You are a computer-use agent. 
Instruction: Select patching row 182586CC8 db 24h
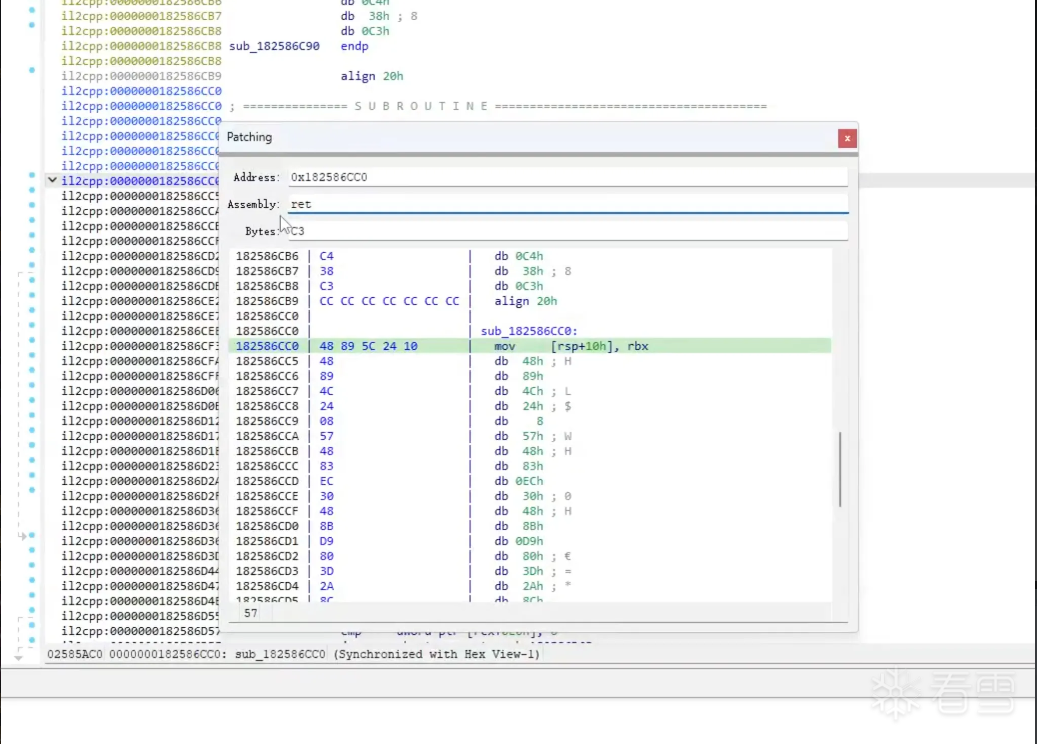530,406
